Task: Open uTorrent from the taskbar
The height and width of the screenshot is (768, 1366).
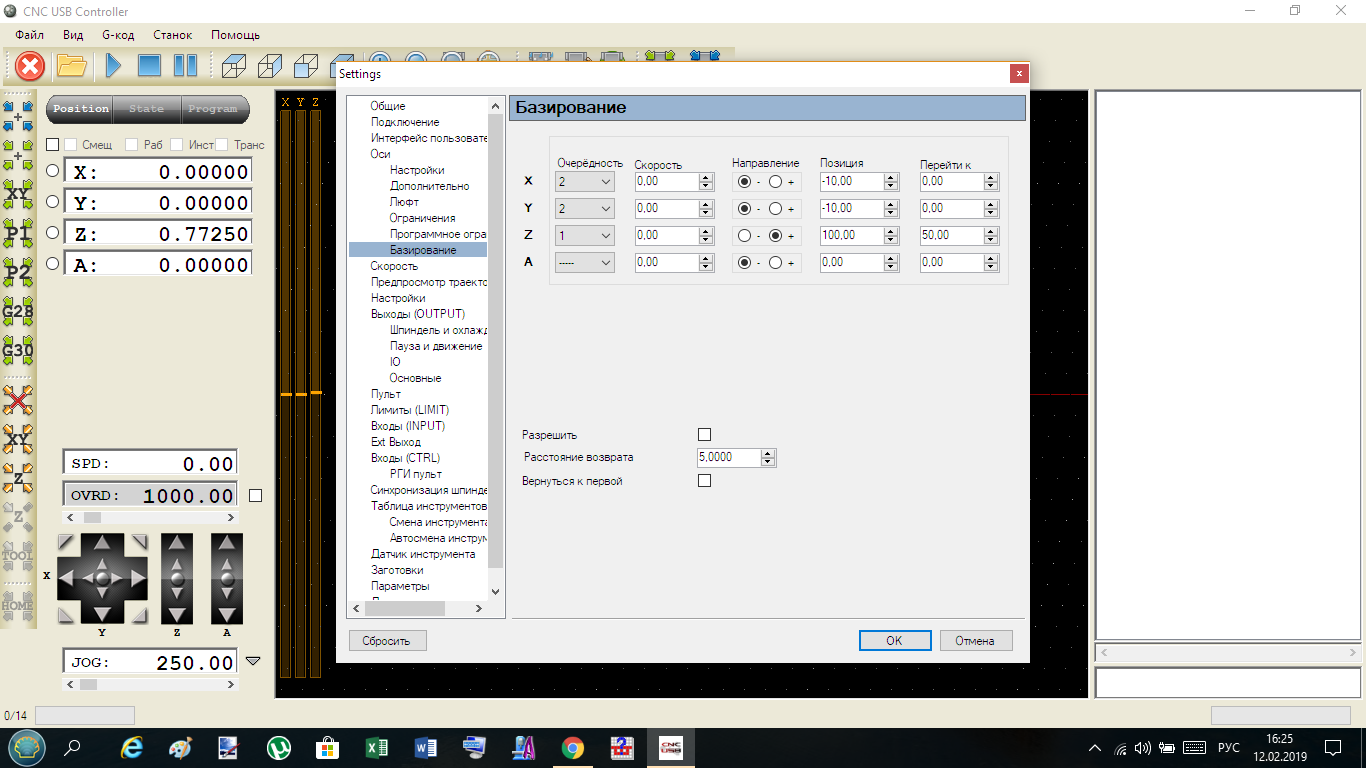Action: 278,747
